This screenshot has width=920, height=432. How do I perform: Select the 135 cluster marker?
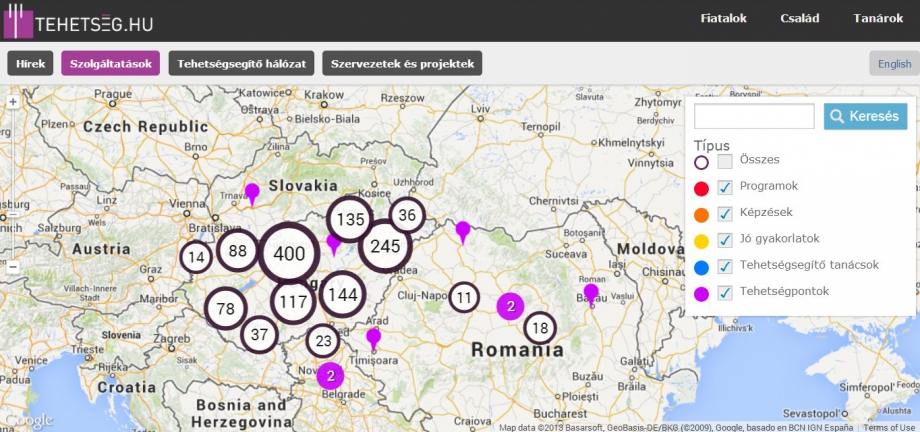(350, 220)
